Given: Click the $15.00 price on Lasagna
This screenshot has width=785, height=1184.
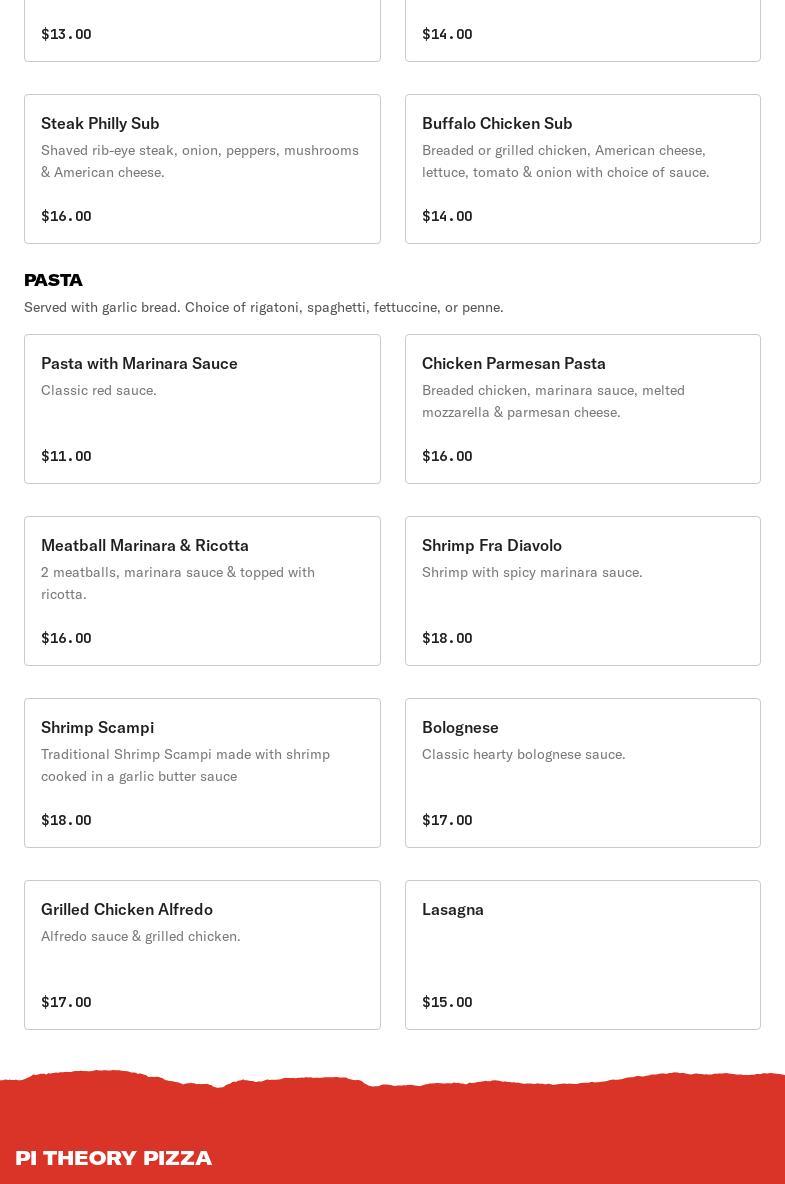Looking at the screenshot, I should point(447,1002).
